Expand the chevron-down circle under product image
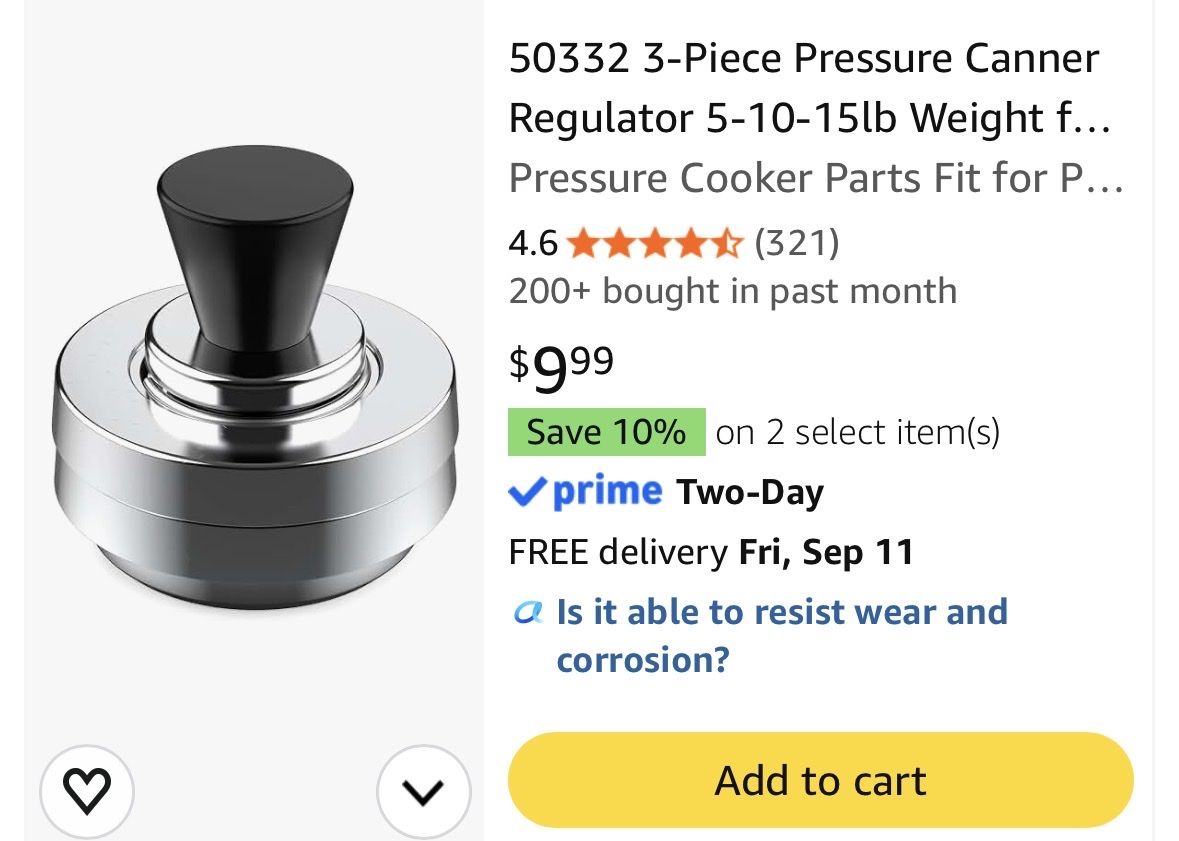Image resolution: width=1179 pixels, height=841 pixels. point(423,791)
